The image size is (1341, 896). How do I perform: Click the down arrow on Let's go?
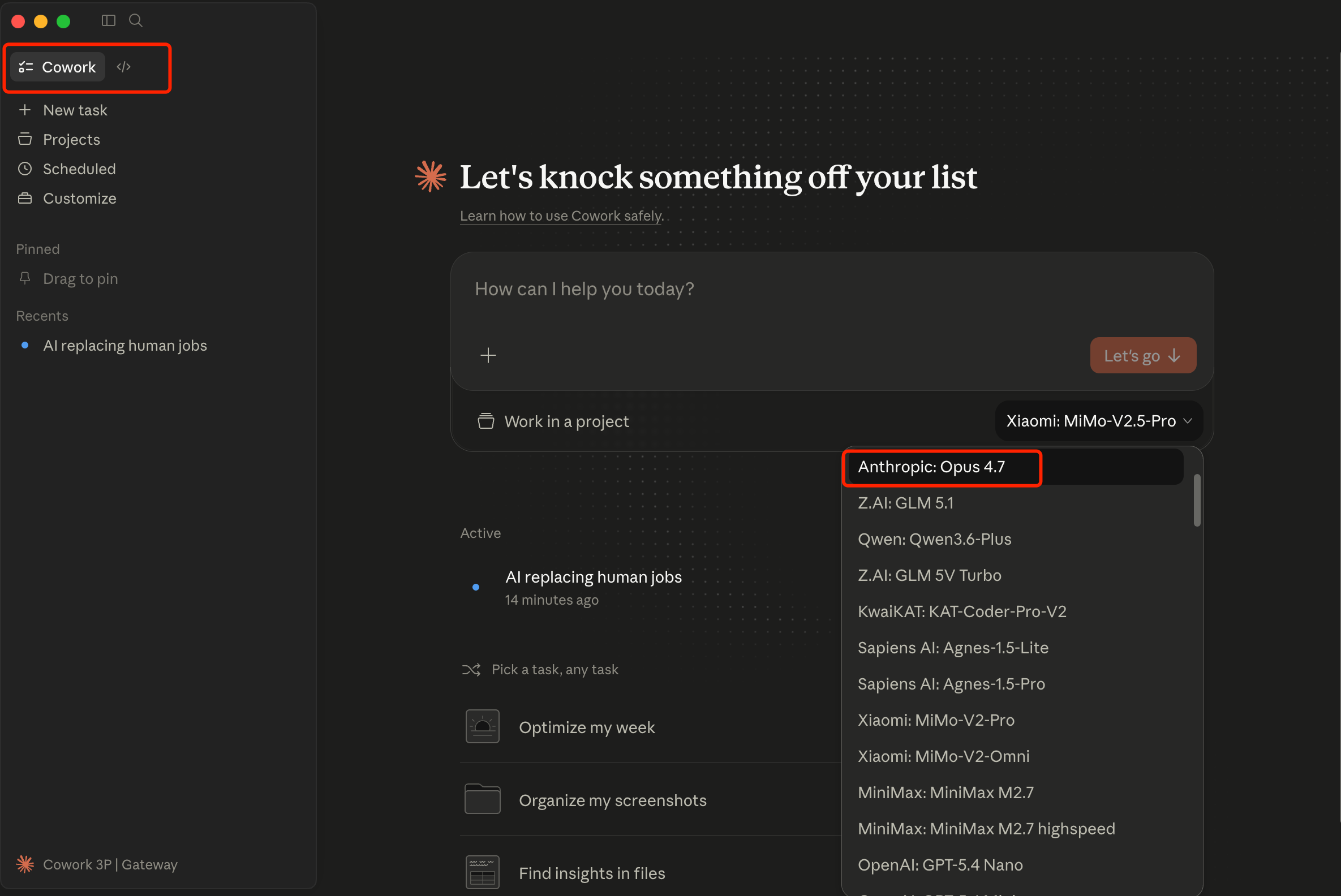1174,355
